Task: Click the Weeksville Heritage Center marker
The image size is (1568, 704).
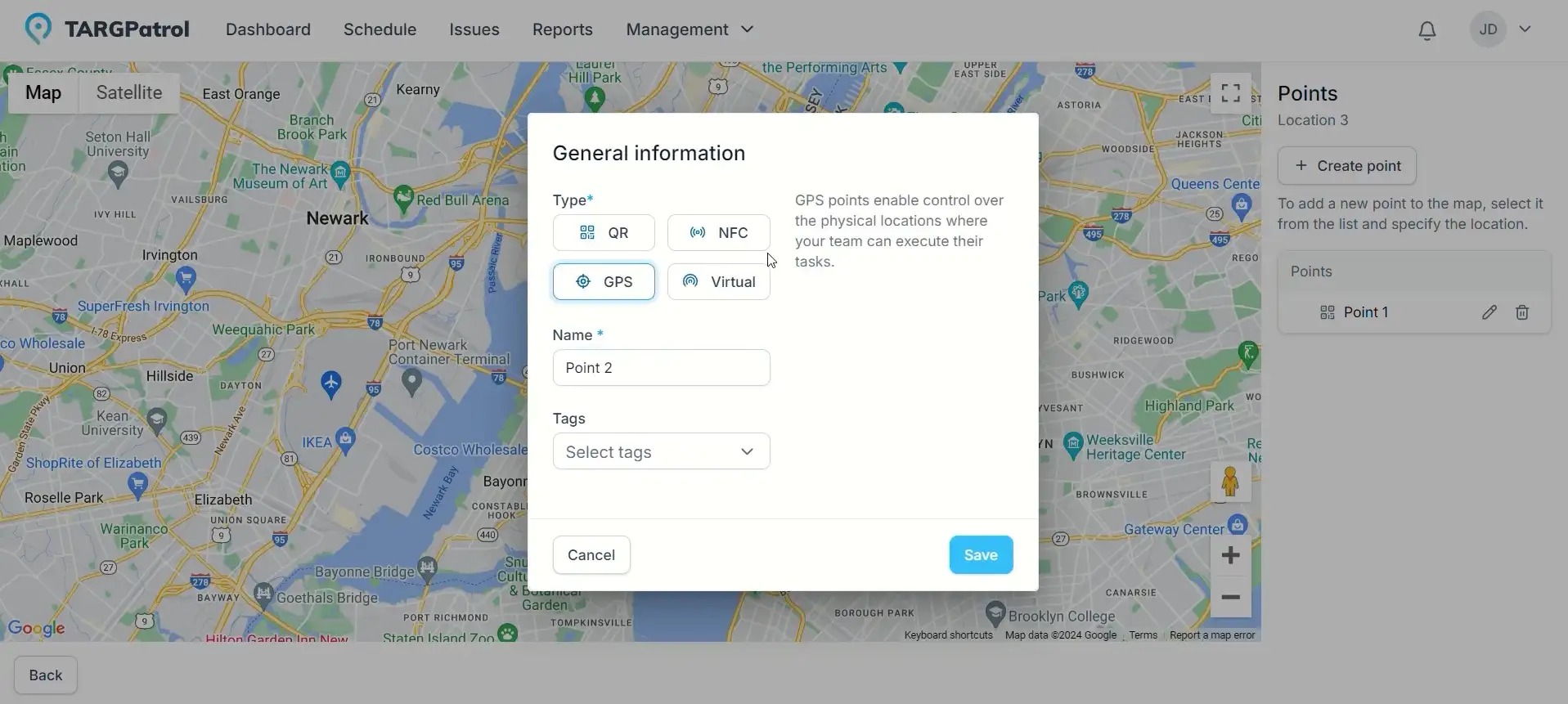Action: [x=1072, y=446]
